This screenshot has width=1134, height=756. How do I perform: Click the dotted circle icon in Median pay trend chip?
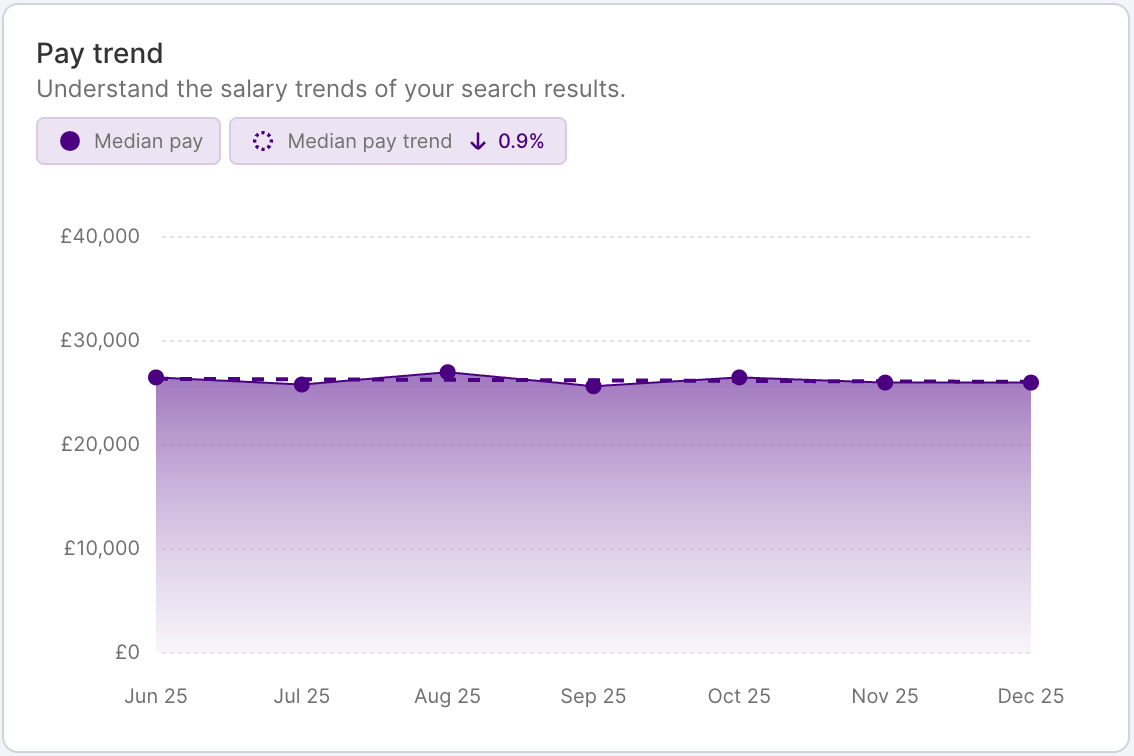point(262,141)
